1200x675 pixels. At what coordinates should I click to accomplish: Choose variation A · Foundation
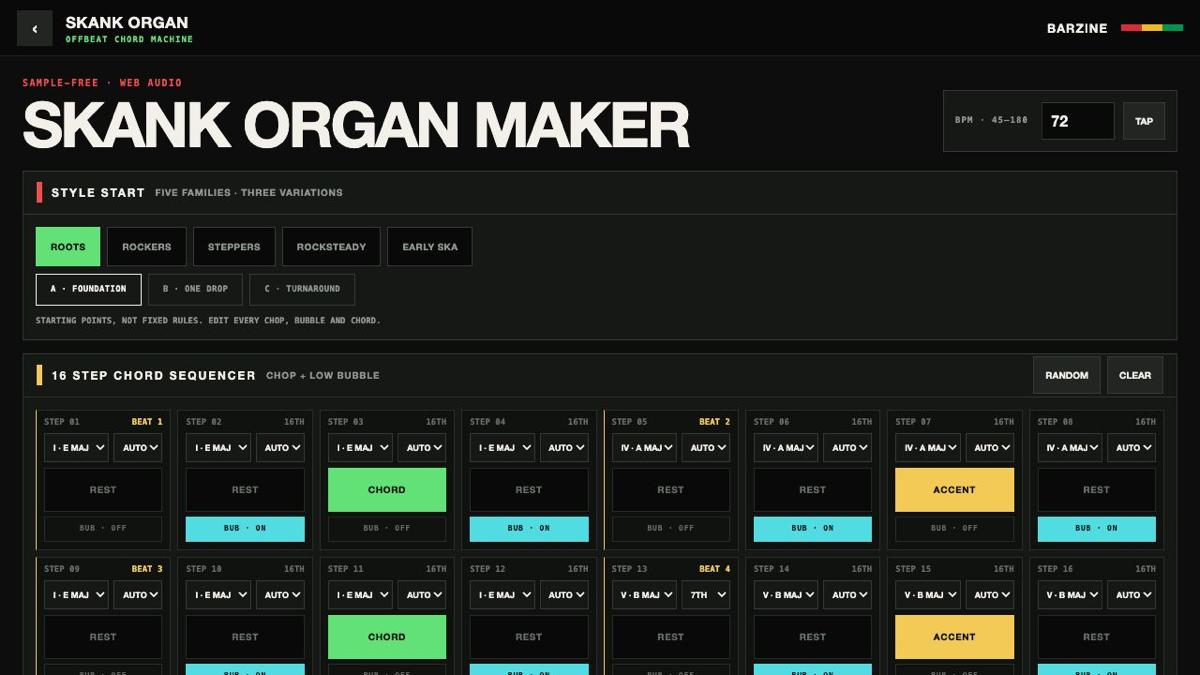(x=89, y=289)
